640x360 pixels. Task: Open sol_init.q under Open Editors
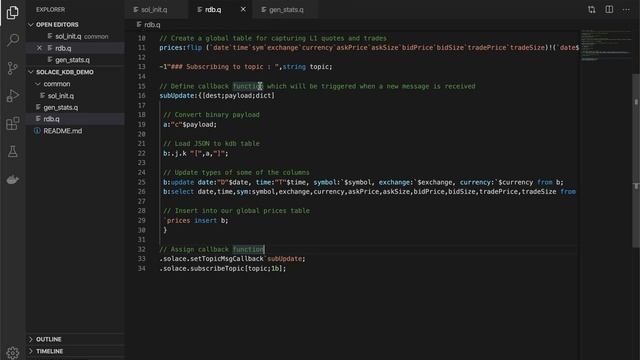pos(76,36)
